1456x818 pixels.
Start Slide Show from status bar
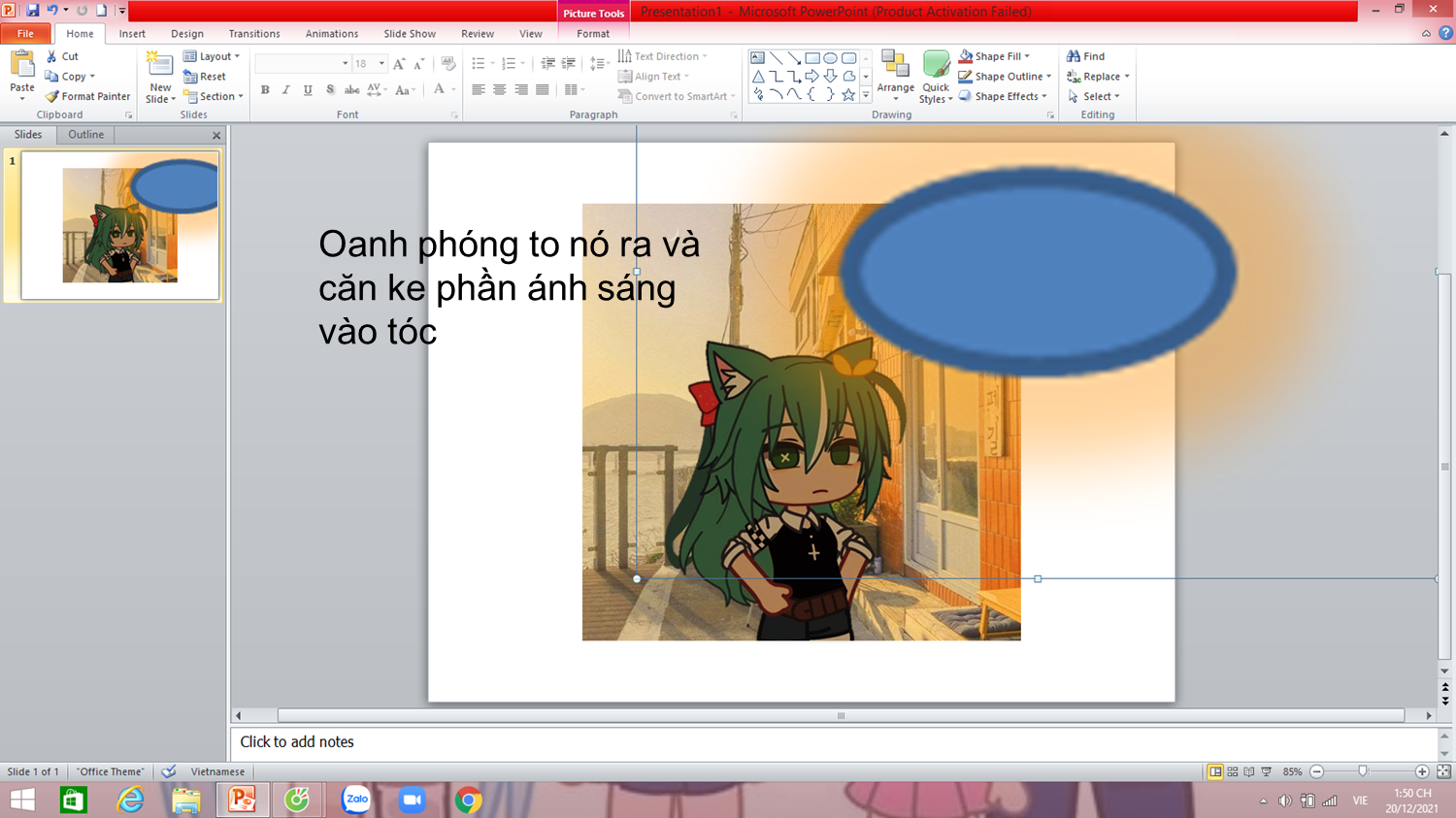[x=1266, y=772]
